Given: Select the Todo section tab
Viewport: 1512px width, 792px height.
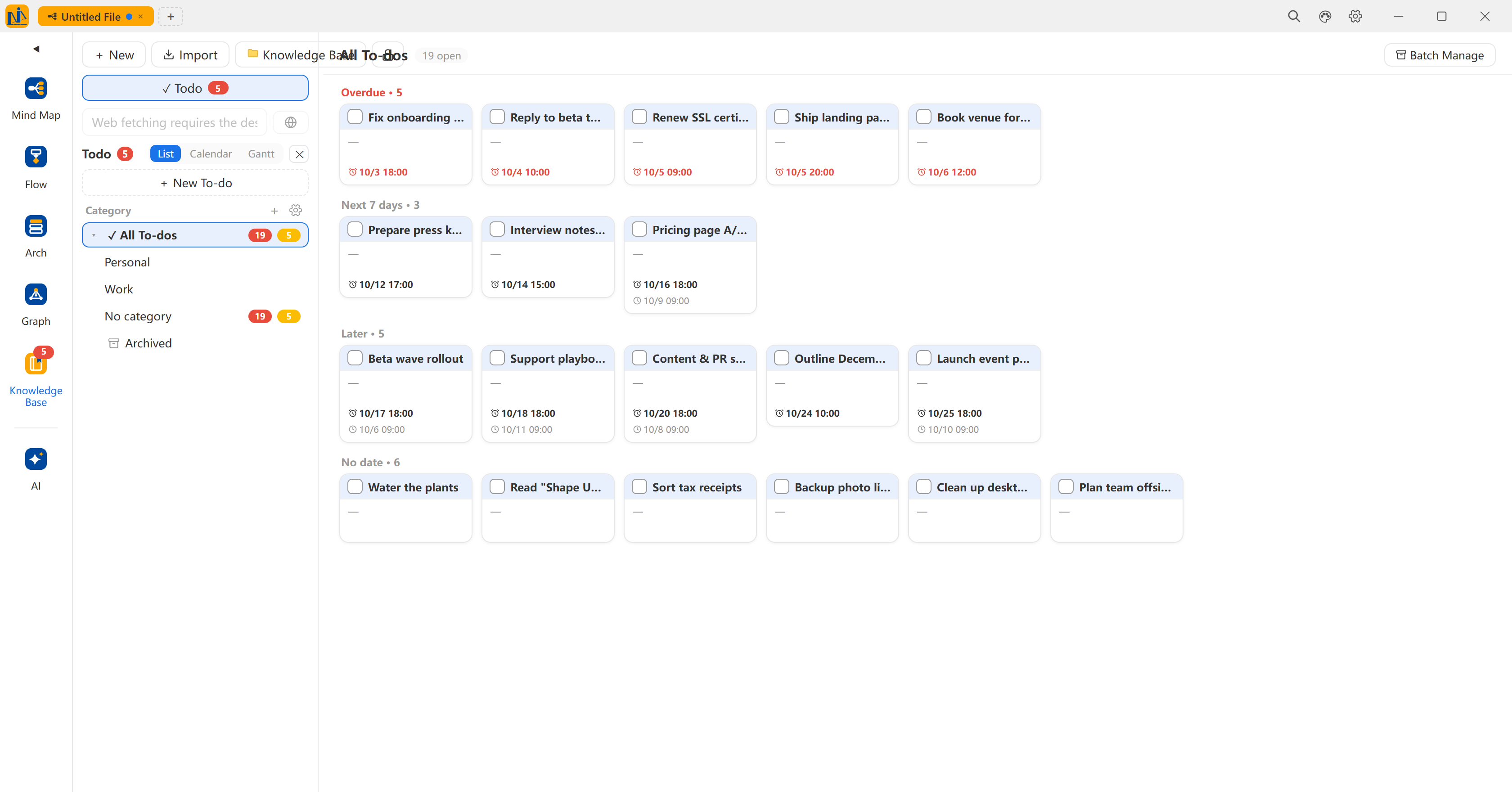Looking at the screenshot, I should pyautogui.click(x=195, y=88).
